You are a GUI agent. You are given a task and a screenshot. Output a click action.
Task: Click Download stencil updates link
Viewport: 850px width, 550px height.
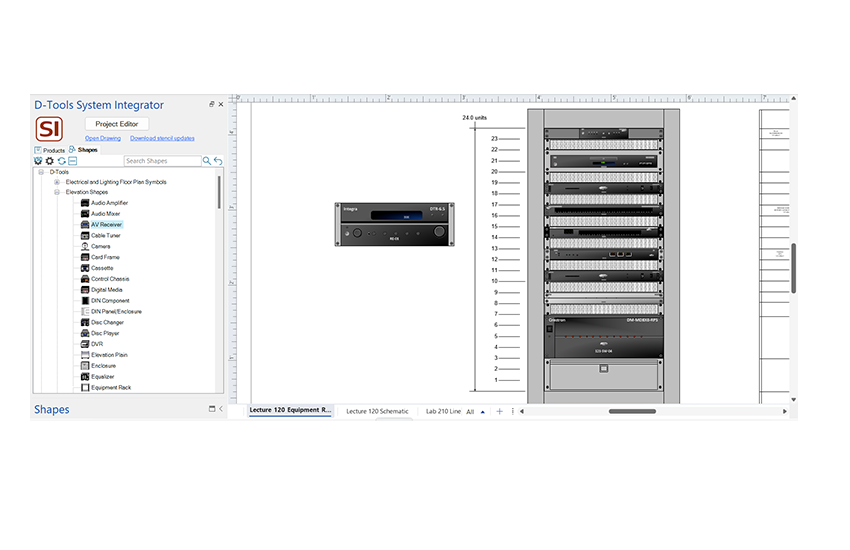point(162,138)
